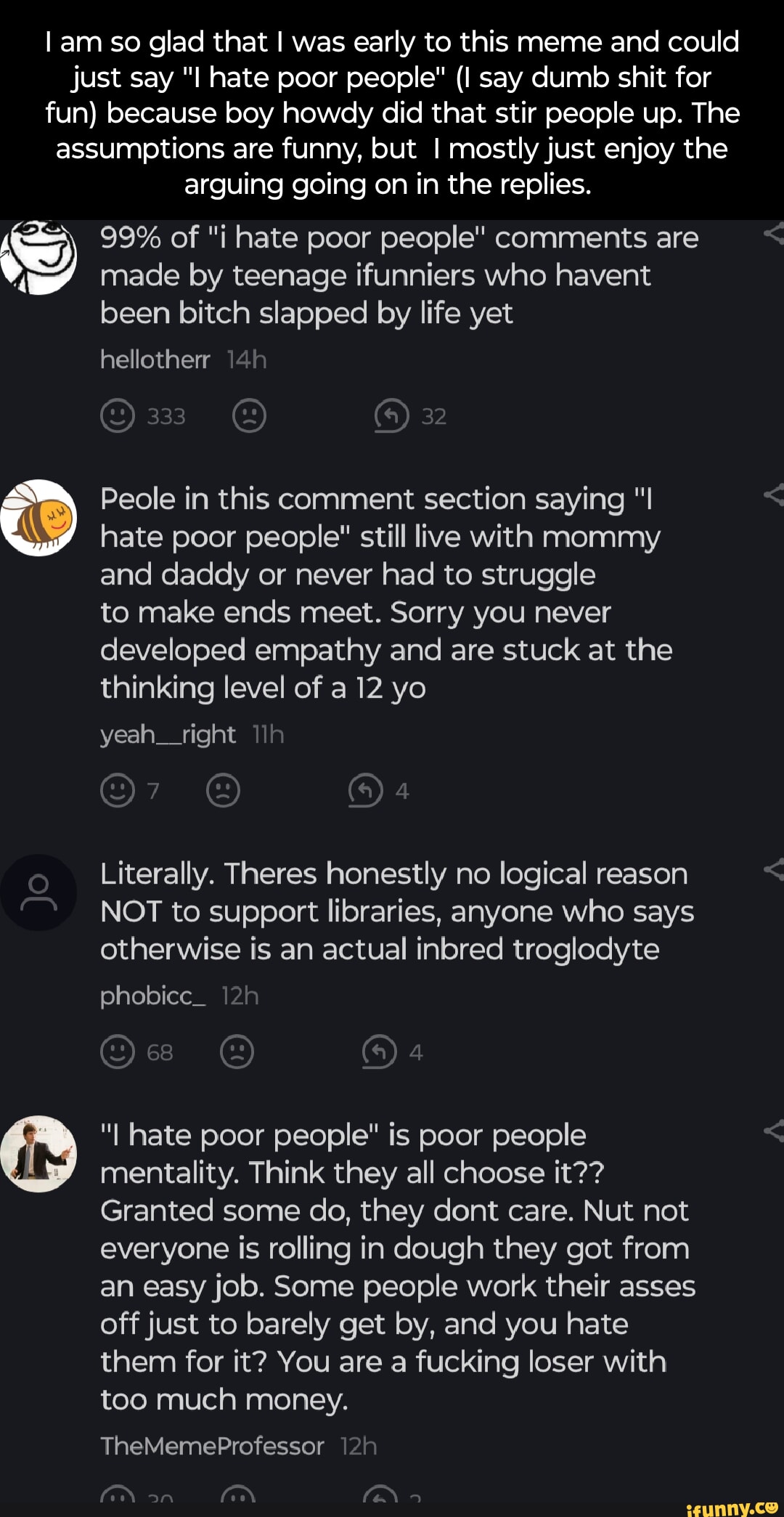This screenshot has height=1517, width=784.
Task: Tap the troll-face avatar of hellotherr
Action: pyautogui.click(x=38, y=256)
